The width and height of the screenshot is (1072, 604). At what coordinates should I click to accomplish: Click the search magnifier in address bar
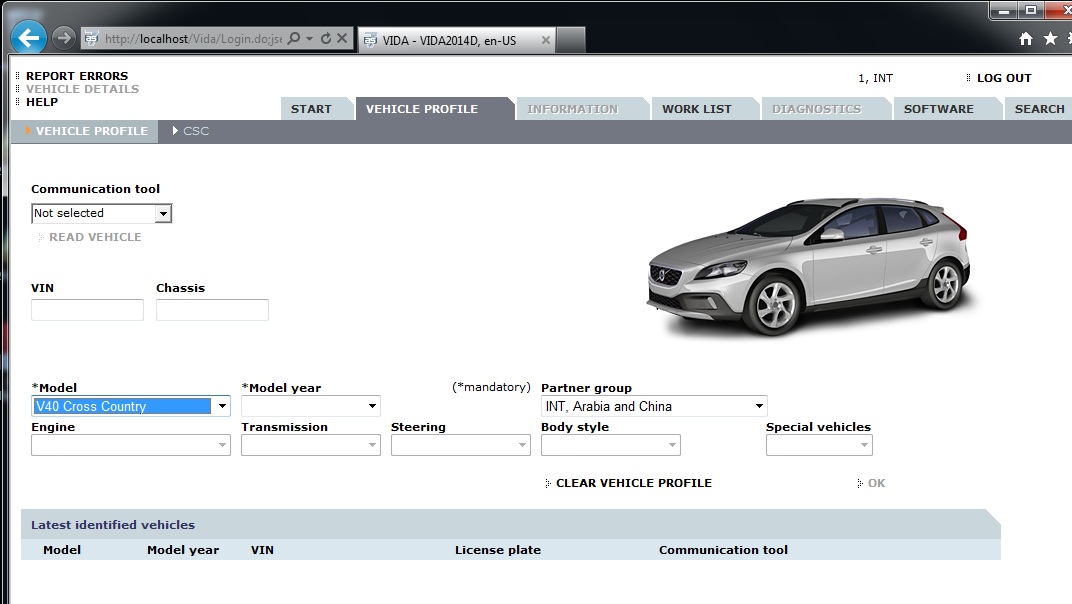click(x=294, y=38)
